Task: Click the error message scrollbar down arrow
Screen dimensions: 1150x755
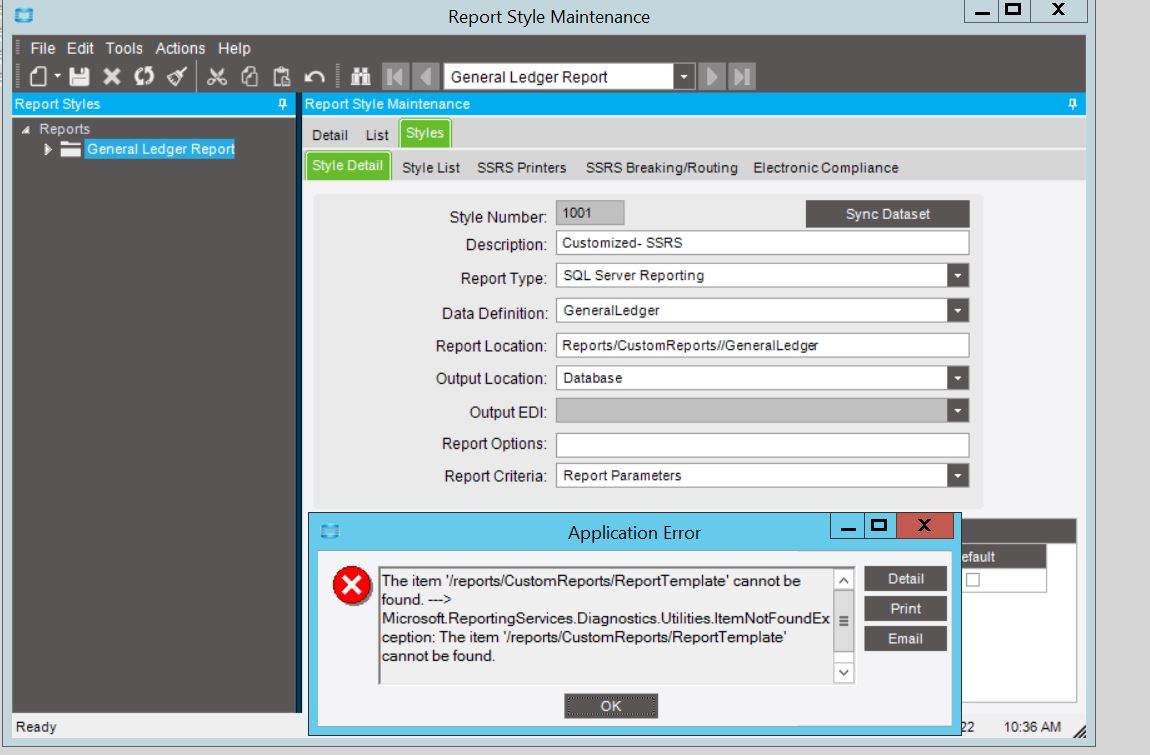Action: 844,673
